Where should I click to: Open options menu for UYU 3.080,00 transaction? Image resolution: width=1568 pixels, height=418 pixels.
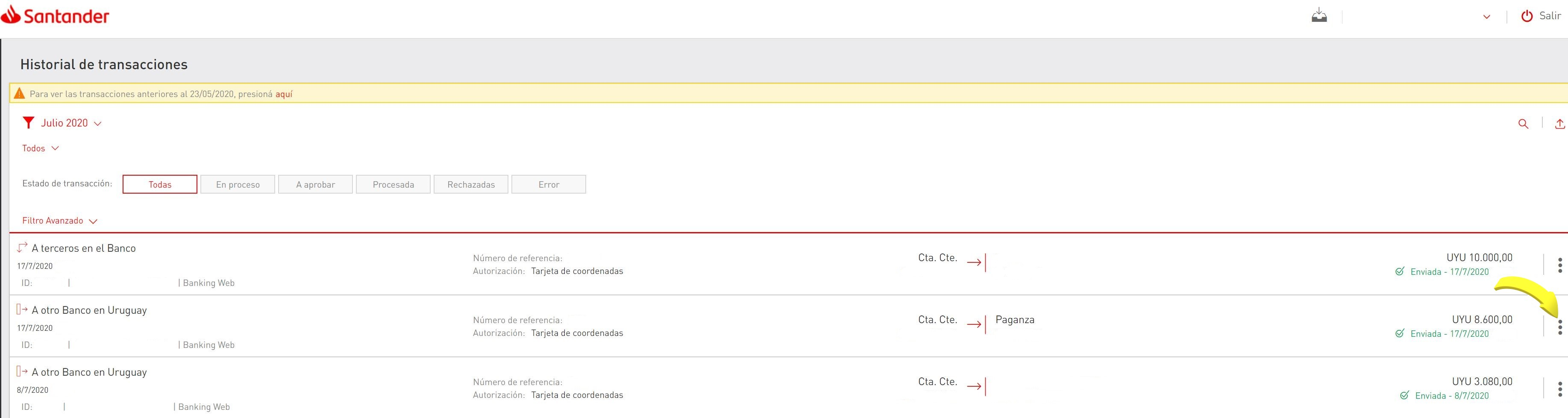tap(1559, 389)
